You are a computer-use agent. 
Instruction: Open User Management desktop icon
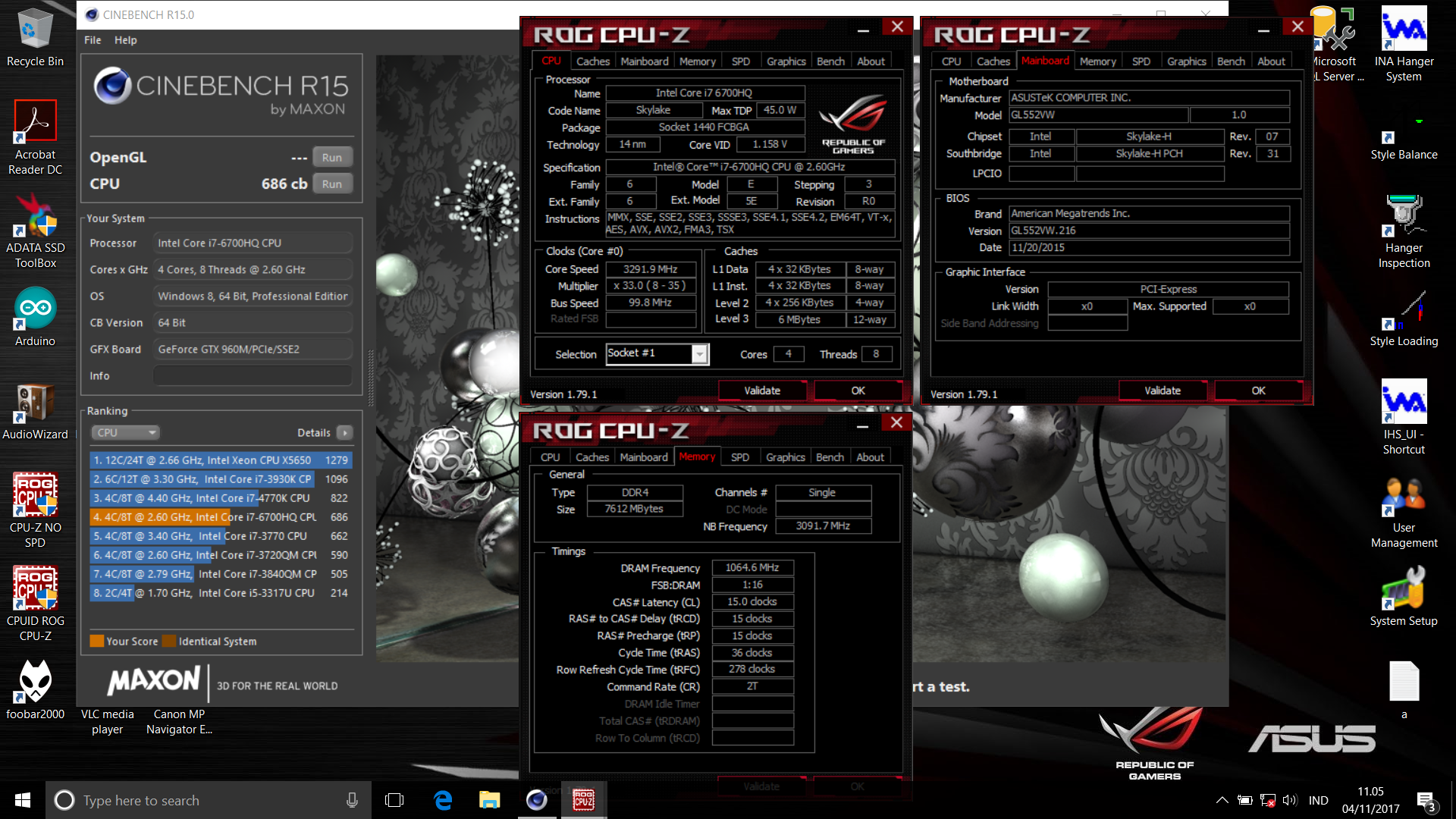pyautogui.click(x=1404, y=512)
